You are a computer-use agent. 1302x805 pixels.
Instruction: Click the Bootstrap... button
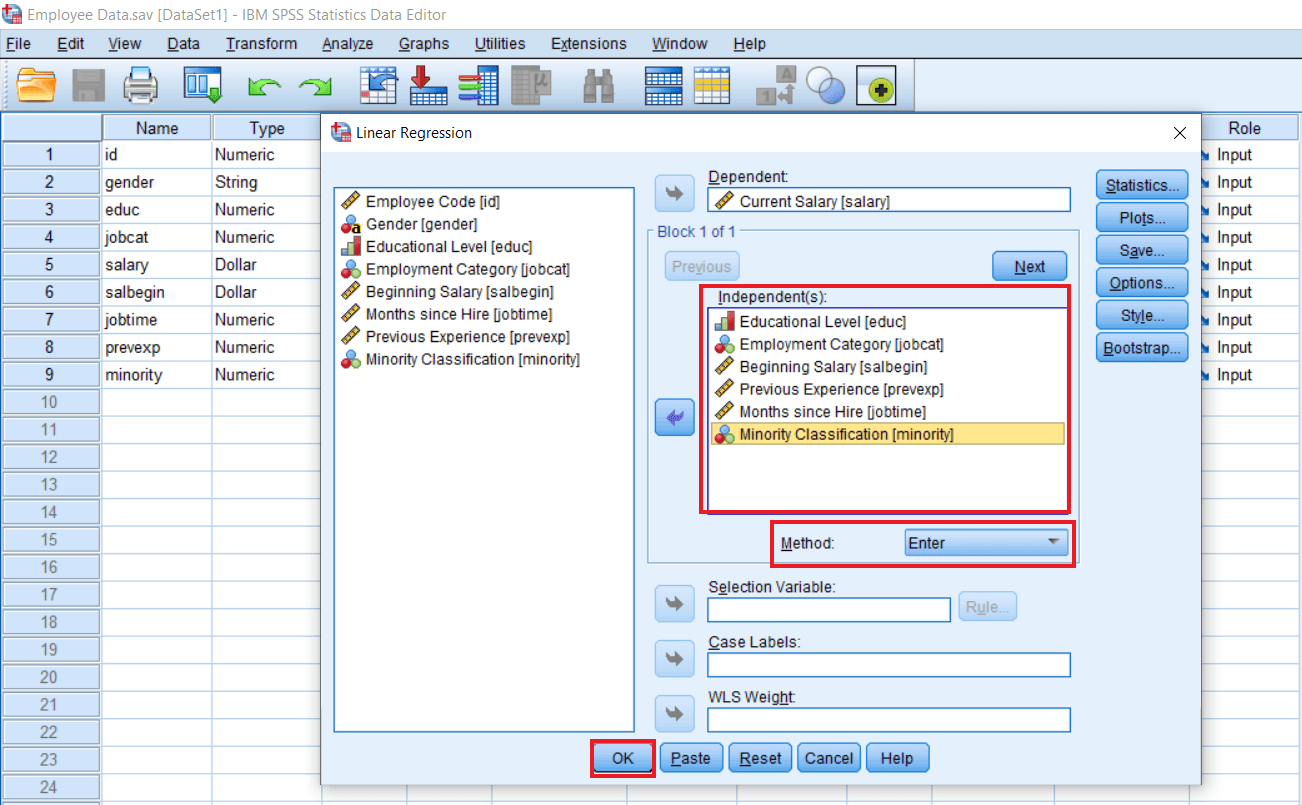coord(1142,348)
